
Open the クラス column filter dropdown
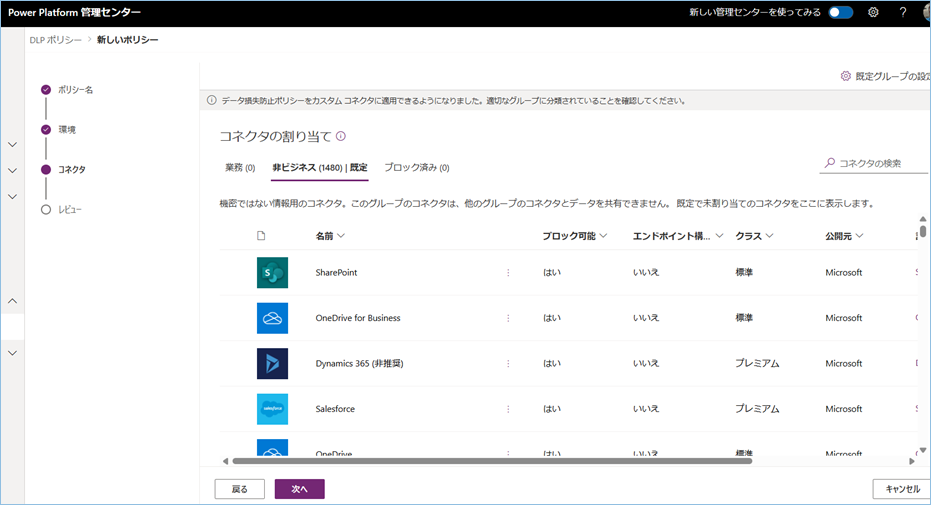tap(768, 236)
